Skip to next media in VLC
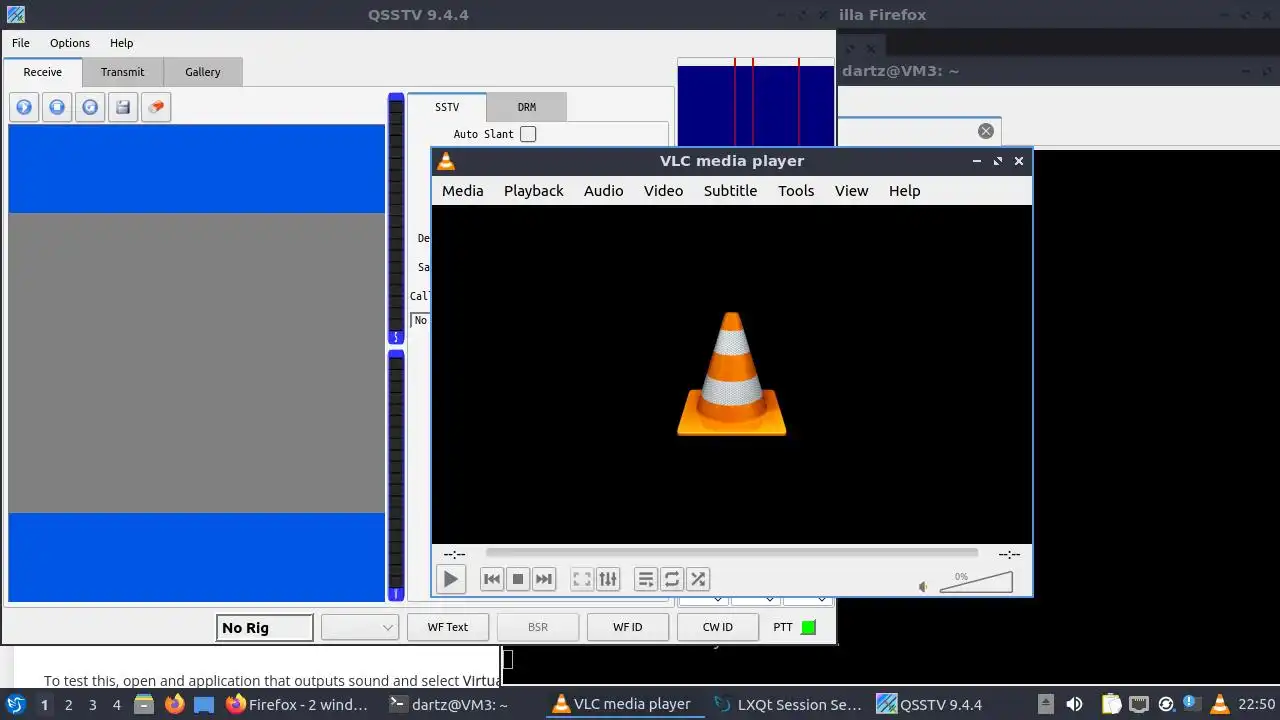 pyautogui.click(x=544, y=579)
